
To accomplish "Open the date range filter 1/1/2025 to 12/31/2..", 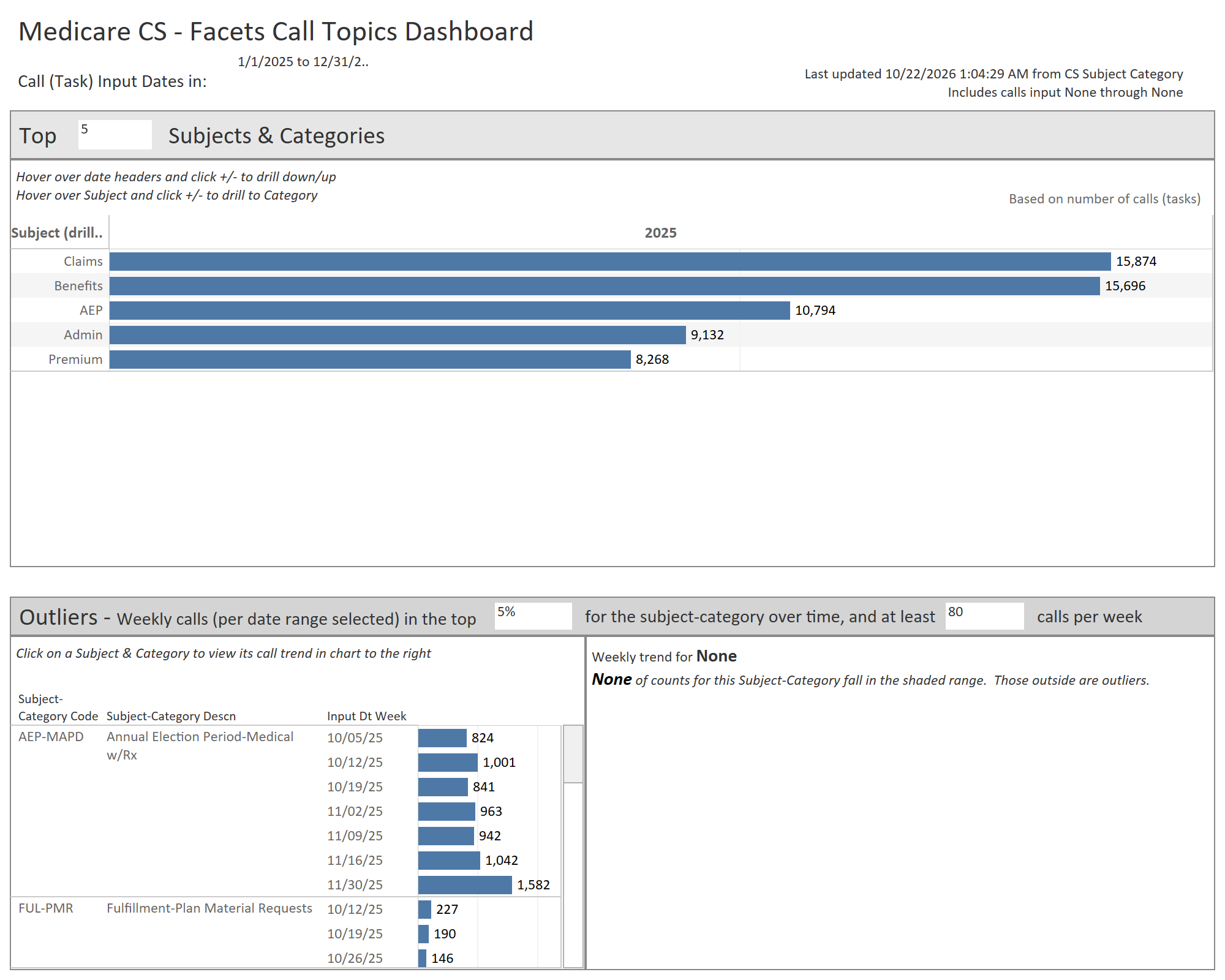I will pos(303,62).
